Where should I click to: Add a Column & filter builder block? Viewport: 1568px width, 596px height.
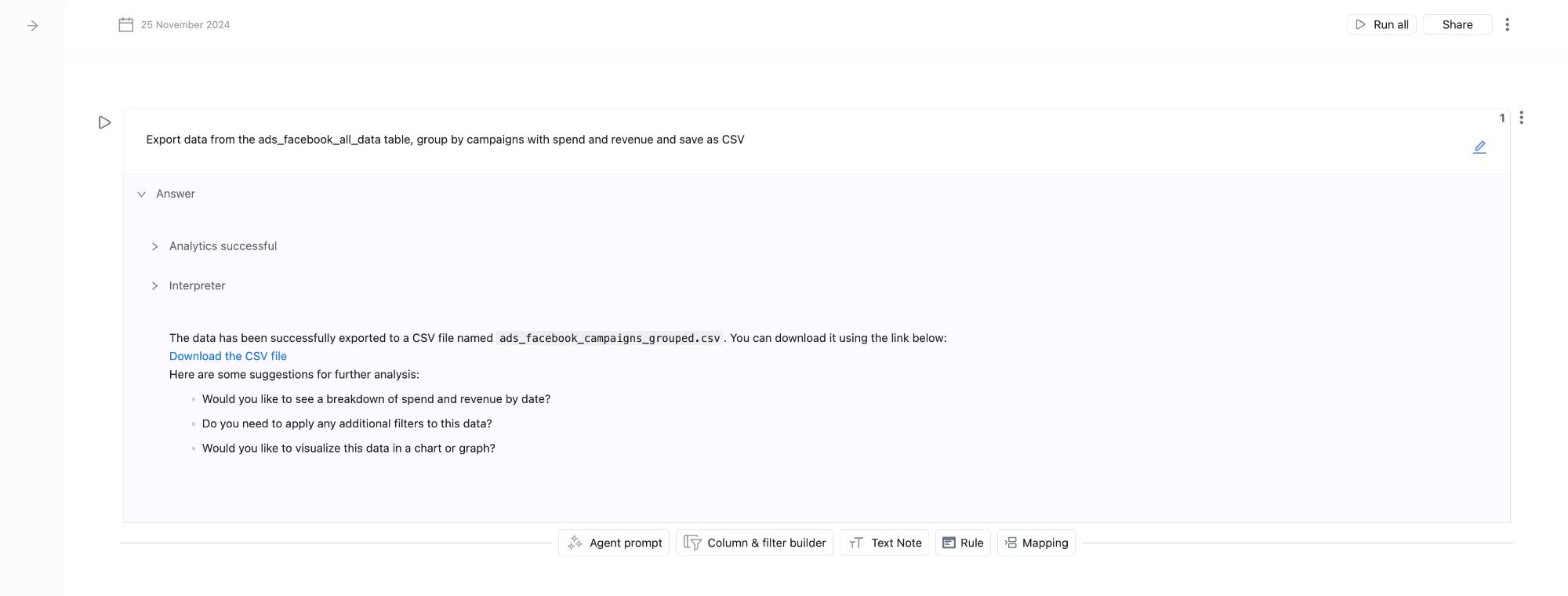[754, 543]
